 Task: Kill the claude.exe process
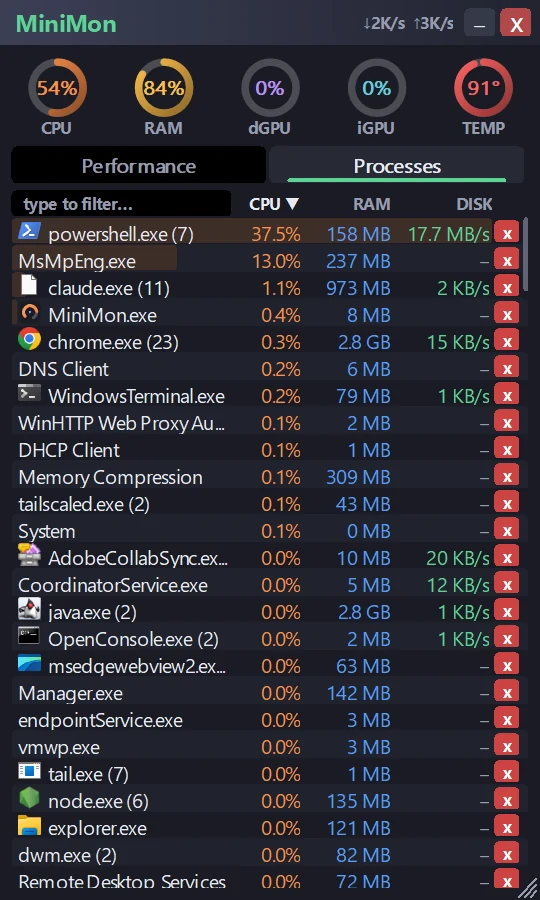click(x=507, y=288)
